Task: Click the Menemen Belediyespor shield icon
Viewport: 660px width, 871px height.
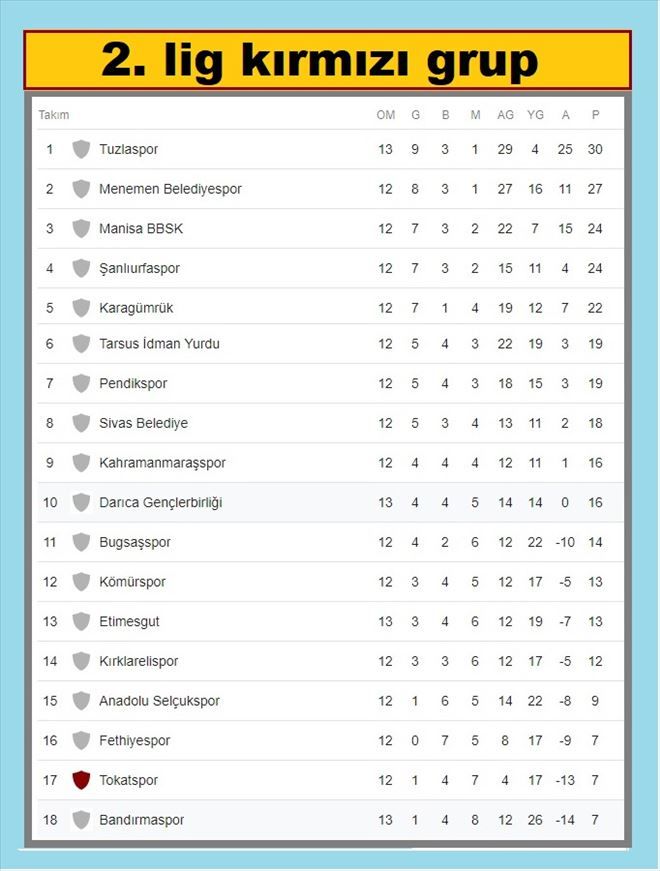Action: (x=81, y=189)
